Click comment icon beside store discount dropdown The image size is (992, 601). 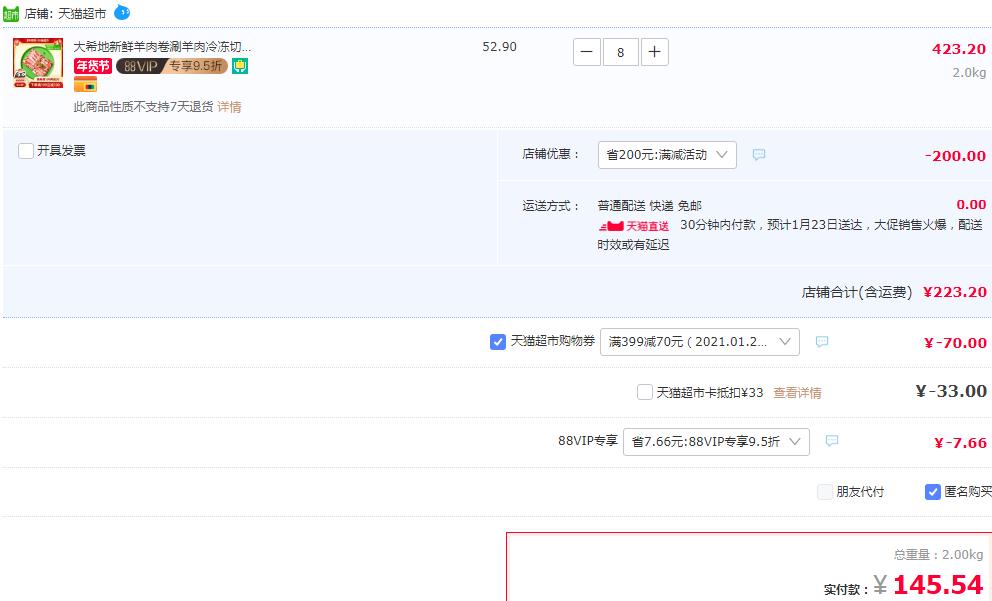(x=759, y=154)
